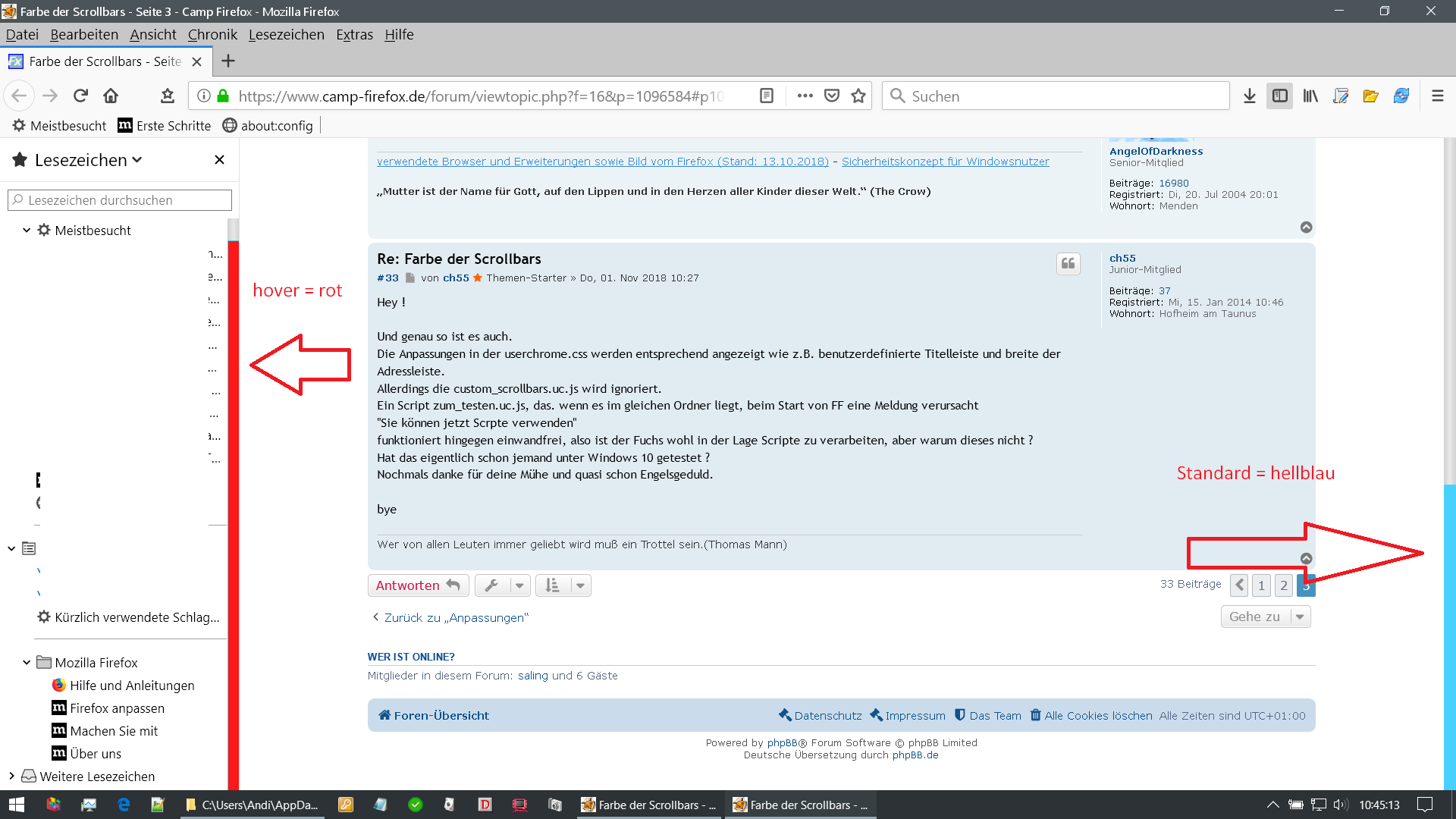Click the reader view icon in address bar

[x=767, y=96]
